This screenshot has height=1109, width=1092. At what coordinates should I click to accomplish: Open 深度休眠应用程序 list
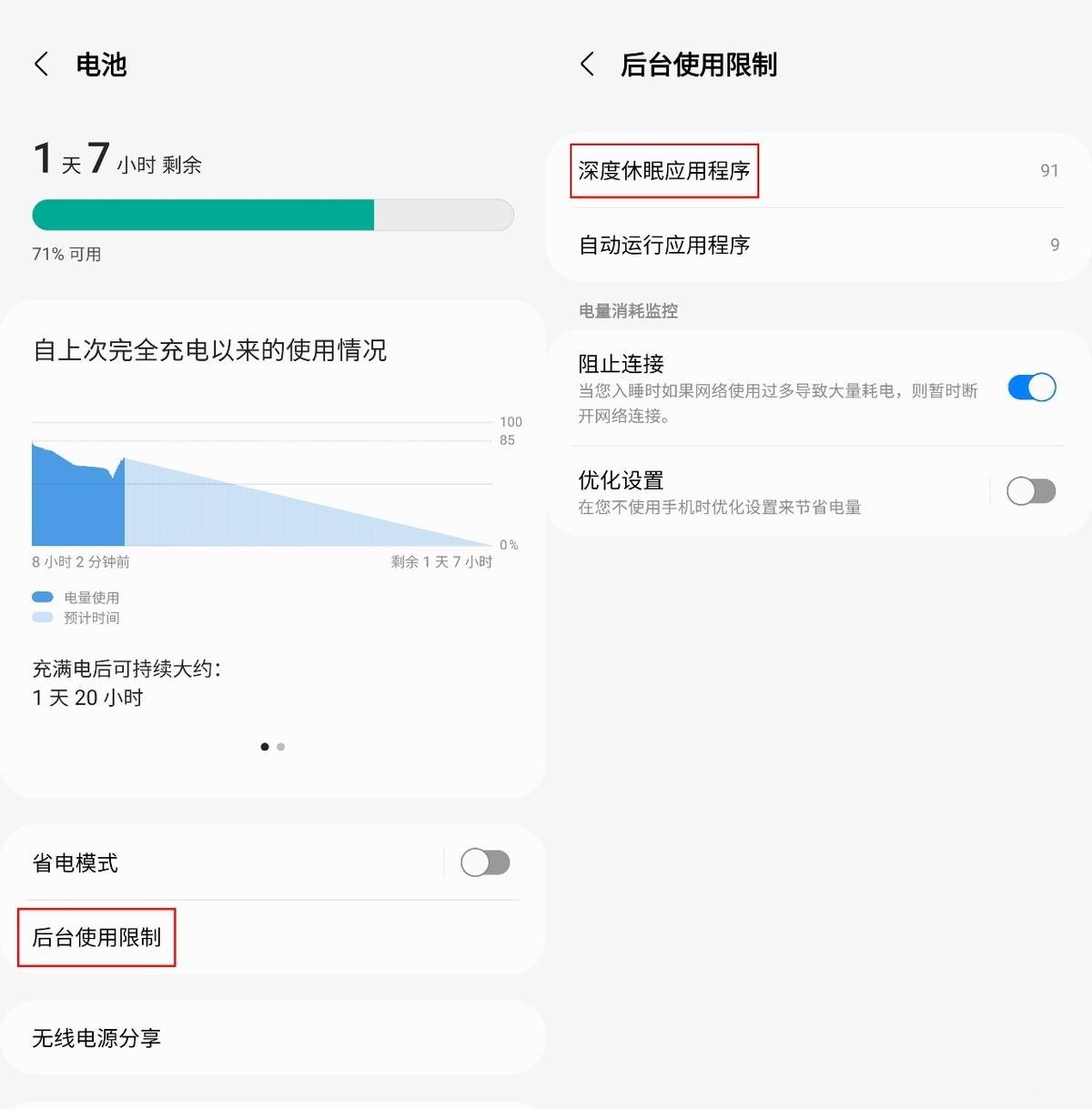pos(819,171)
